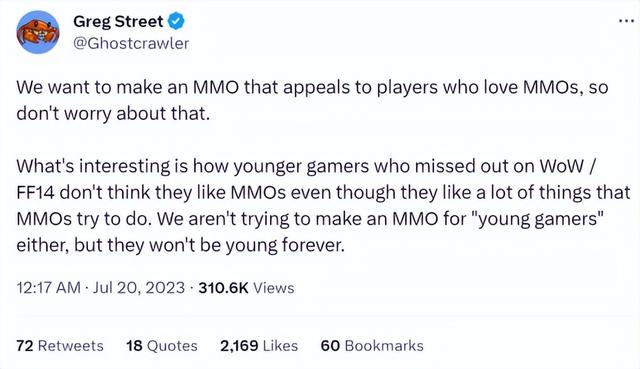Open the three-dot more options menu
This screenshot has height=369, width=640.
click(x=626, y=21)
